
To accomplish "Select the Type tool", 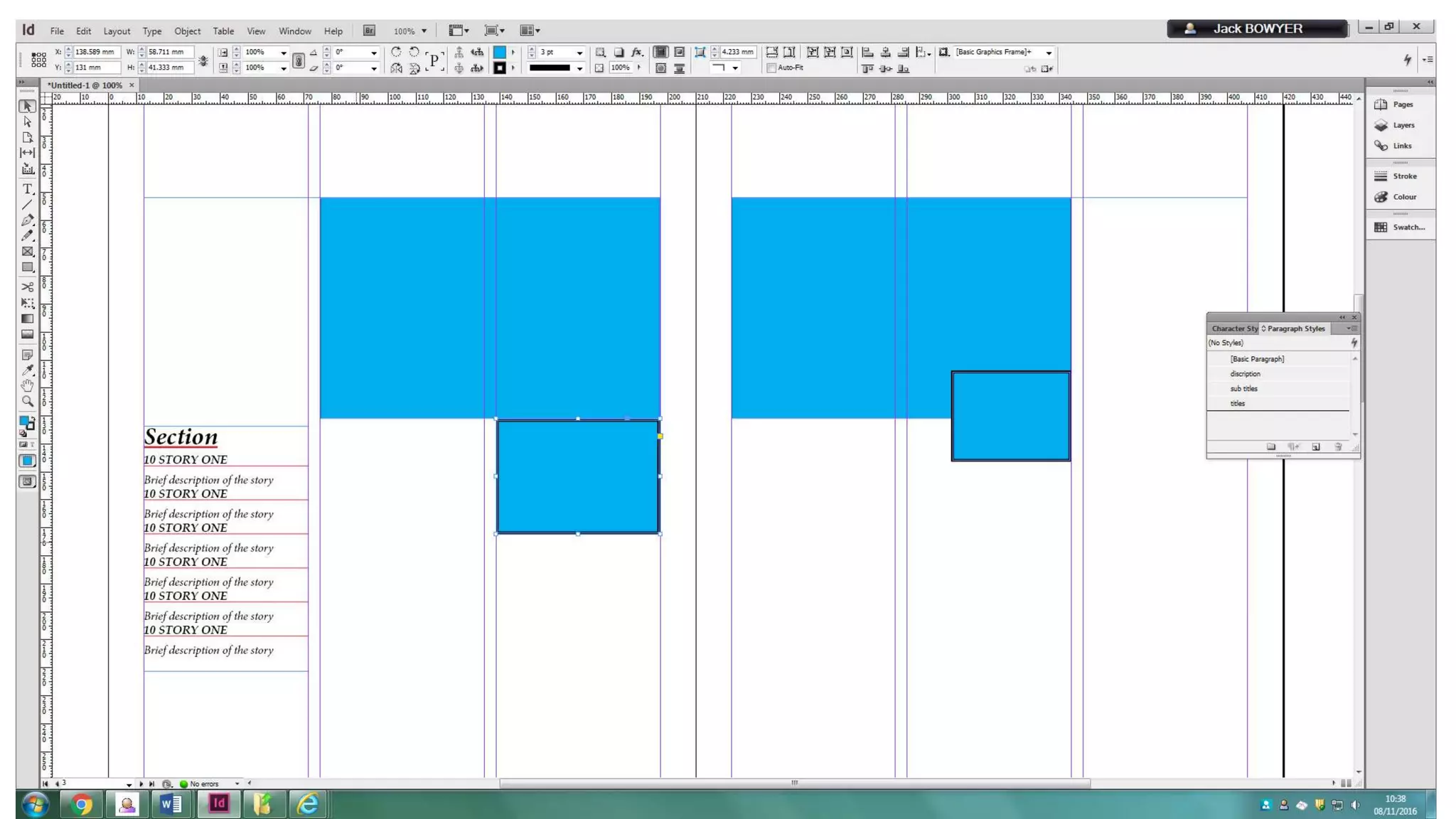I will [x=27, y=189].
